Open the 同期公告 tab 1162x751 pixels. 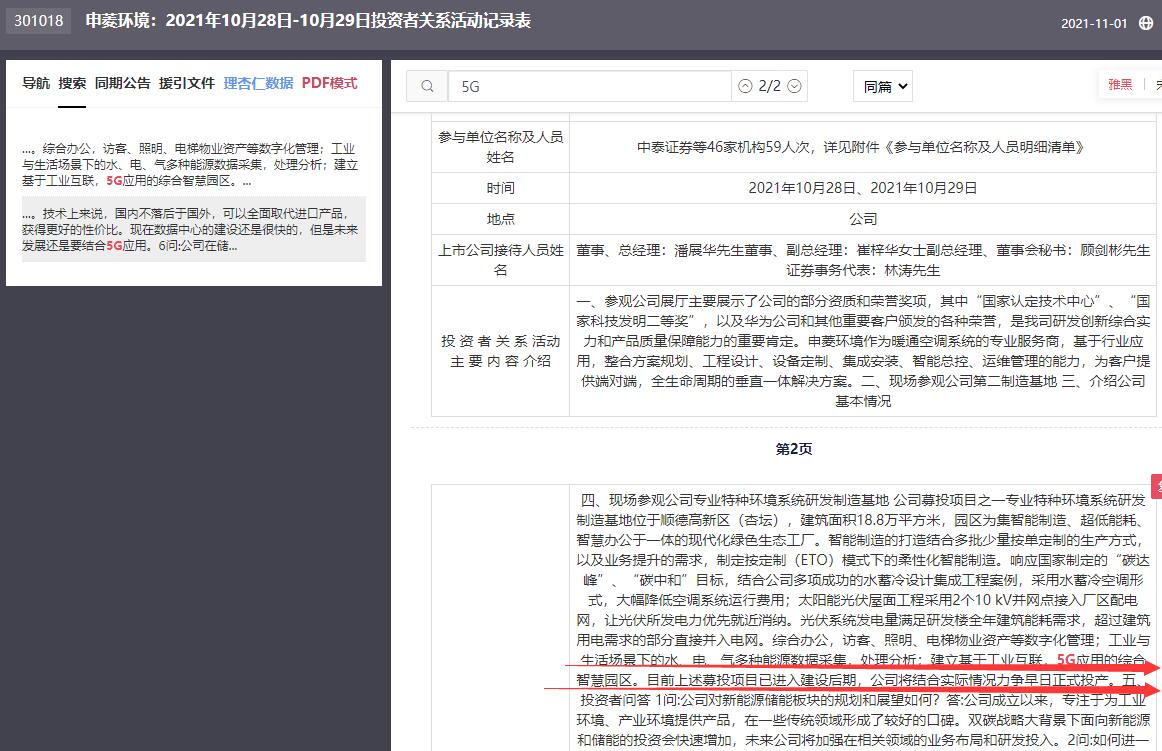pyautogui.click(x=123, y=83)
